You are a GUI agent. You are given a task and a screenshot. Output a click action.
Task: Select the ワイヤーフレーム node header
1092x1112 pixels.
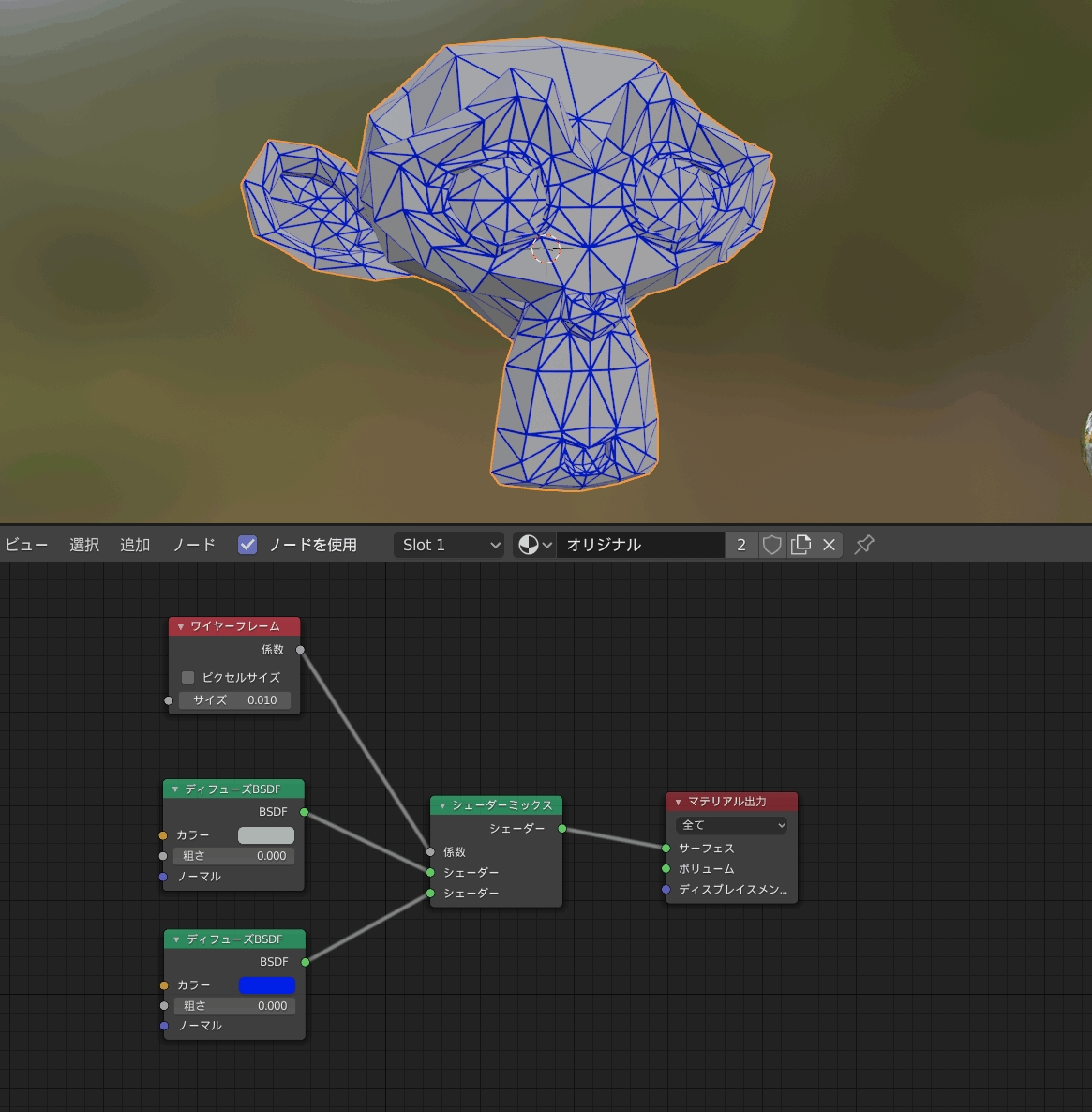coord(234,627)
